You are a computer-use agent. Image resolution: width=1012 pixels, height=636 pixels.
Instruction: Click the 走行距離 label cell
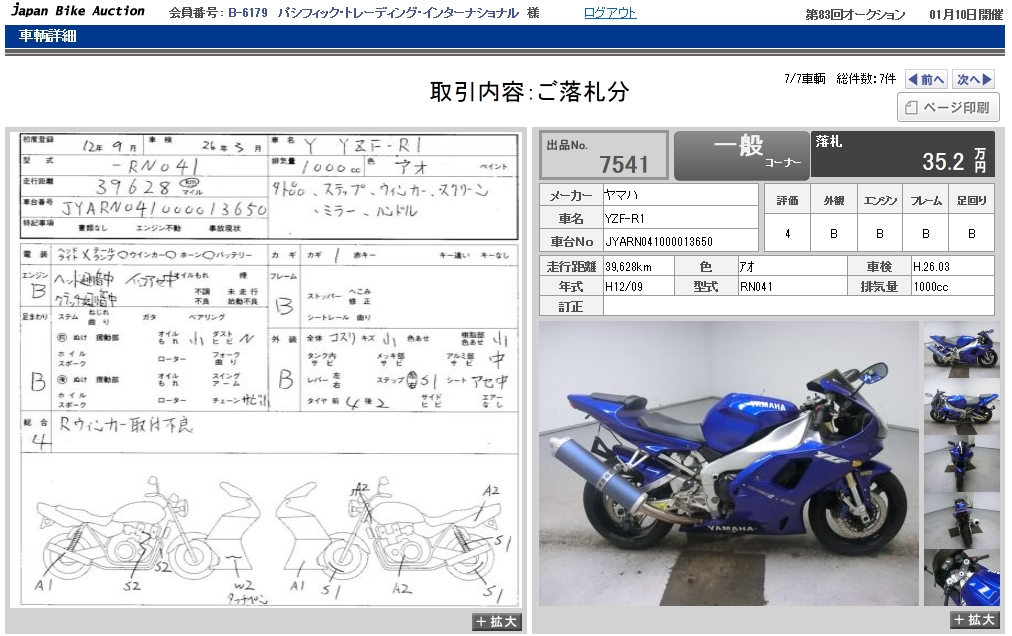(x=571, y=267)
